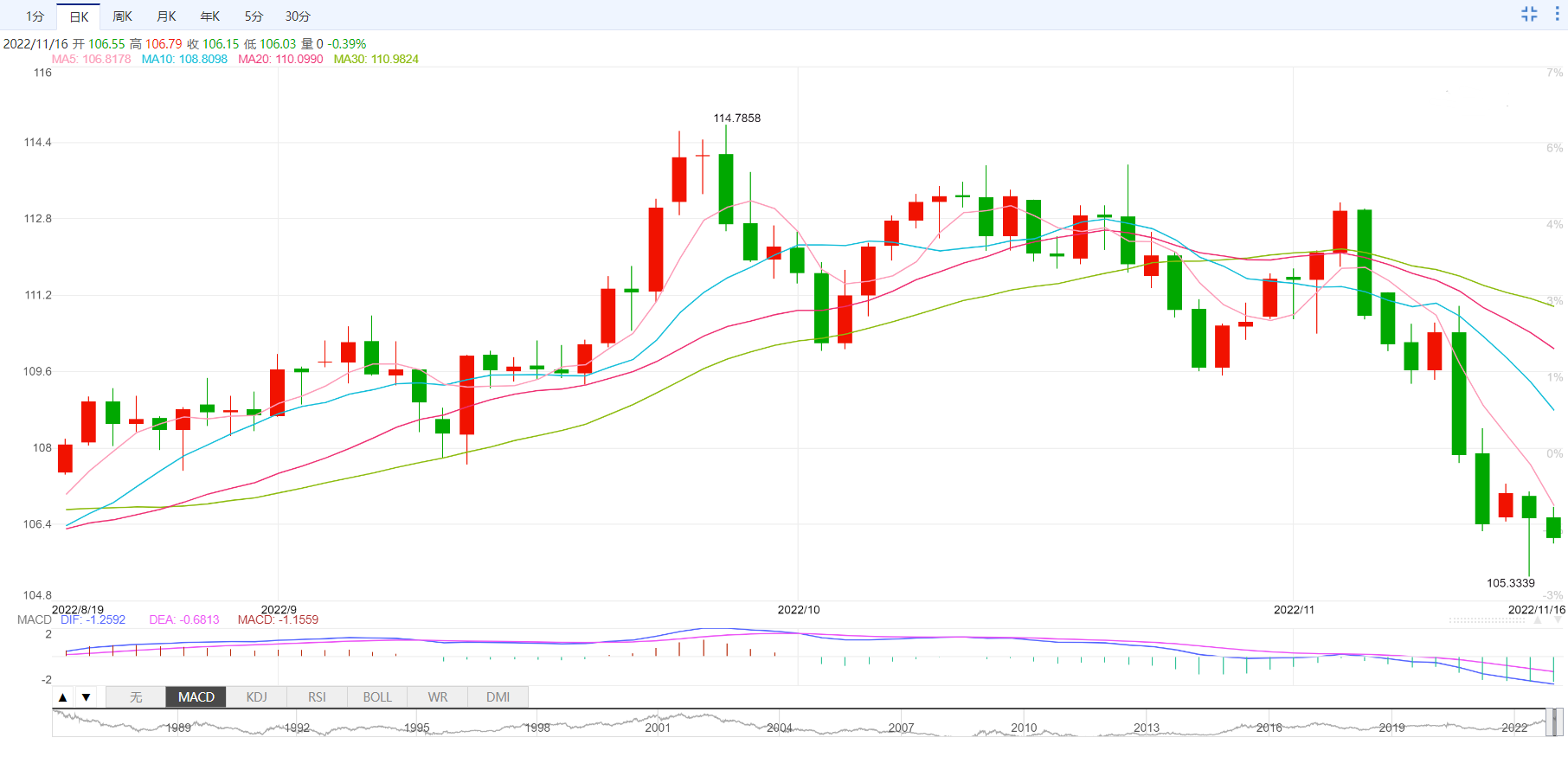Viewport: 1568px width, 757px height.
Task: Show the DMI indicator
Action: (x=498, y=697)
